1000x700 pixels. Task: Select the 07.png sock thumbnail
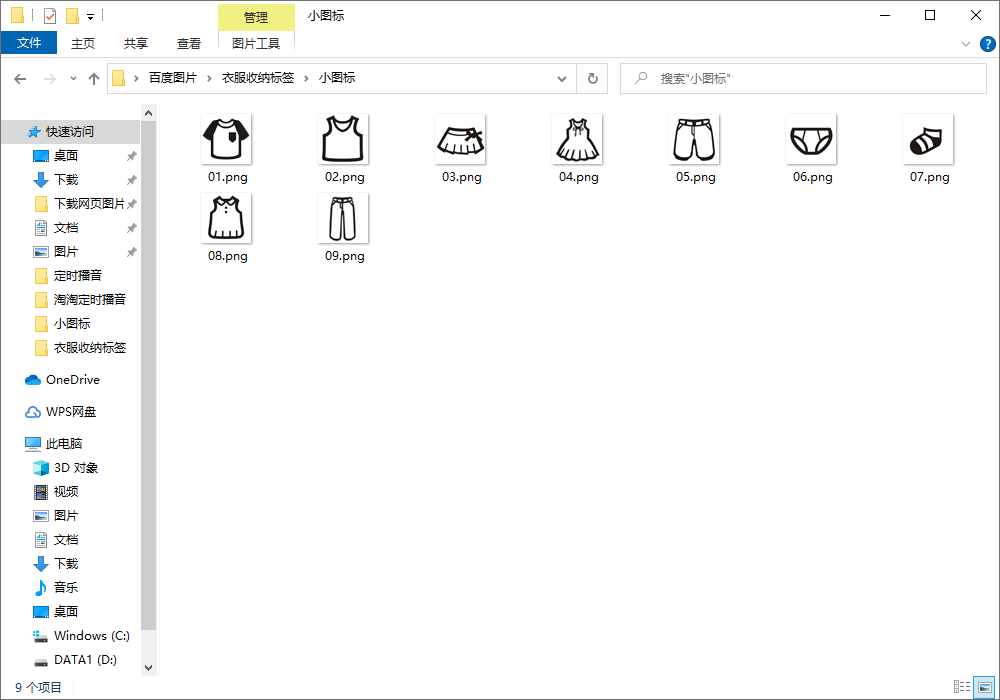pos(929,138)
